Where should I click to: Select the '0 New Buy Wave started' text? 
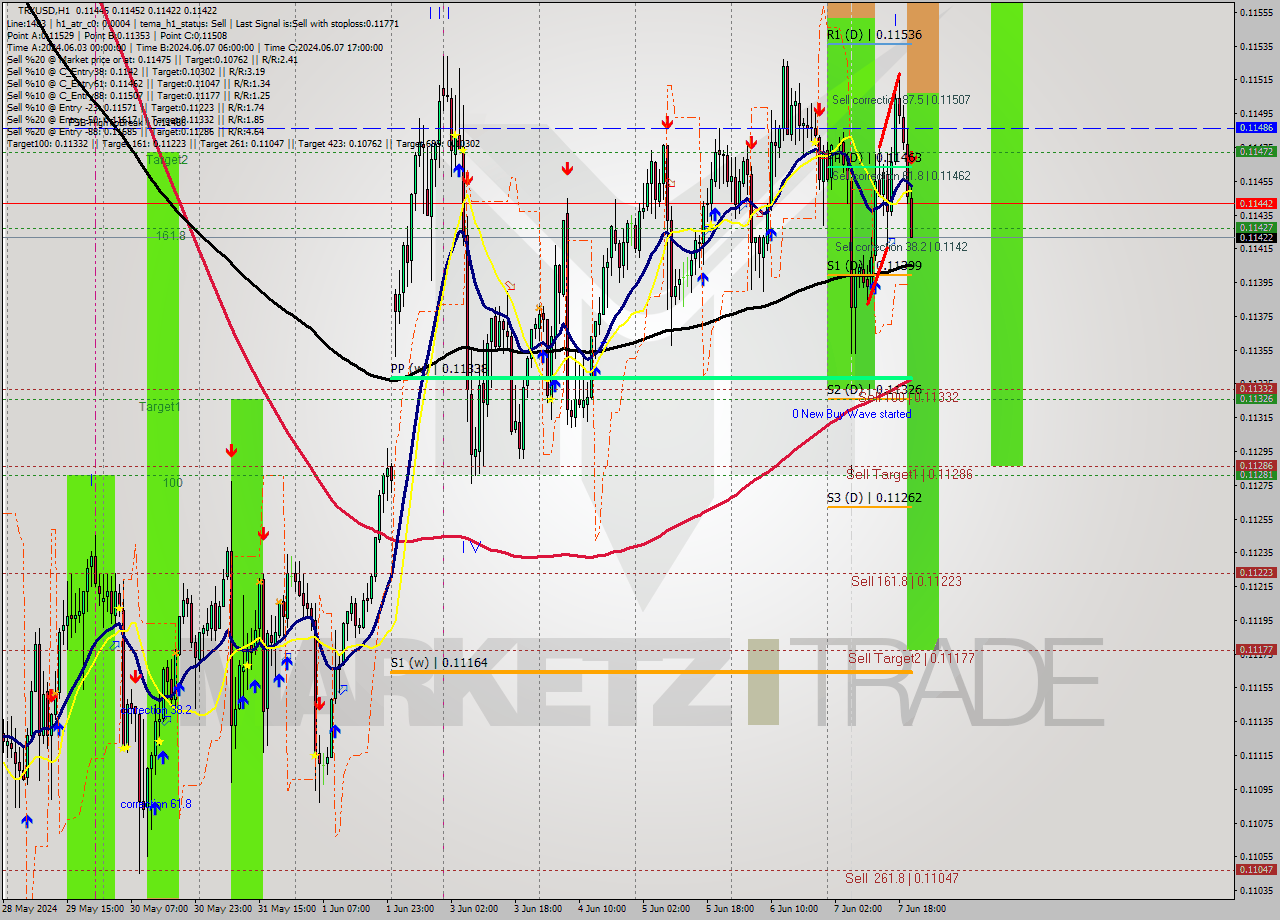click(x=851, y=414)
